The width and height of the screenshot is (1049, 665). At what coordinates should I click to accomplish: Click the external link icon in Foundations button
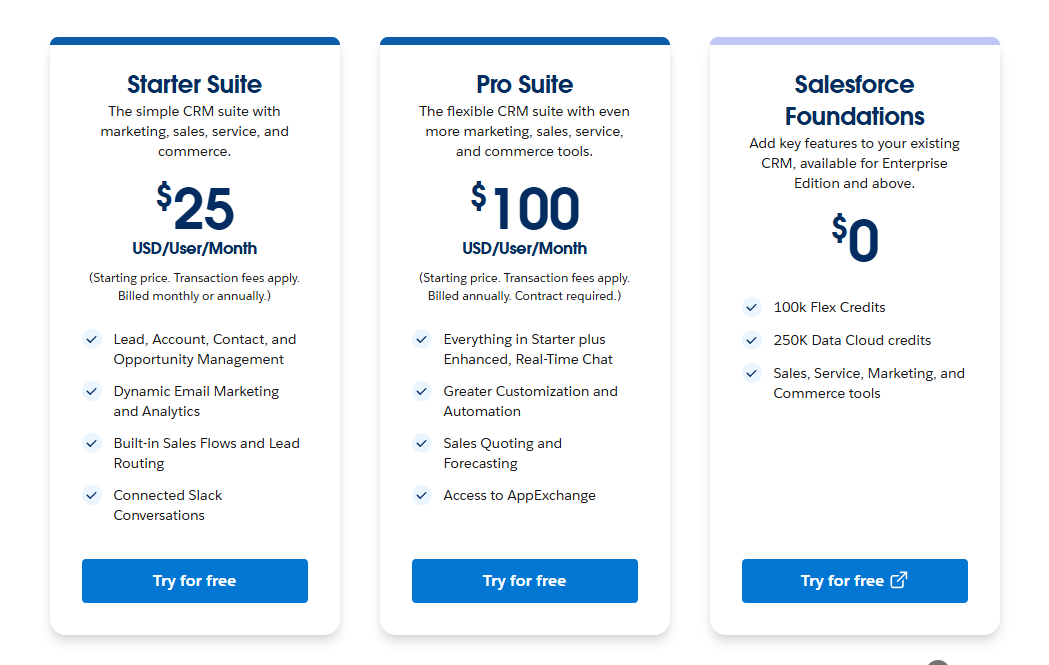tap(899, 580)
